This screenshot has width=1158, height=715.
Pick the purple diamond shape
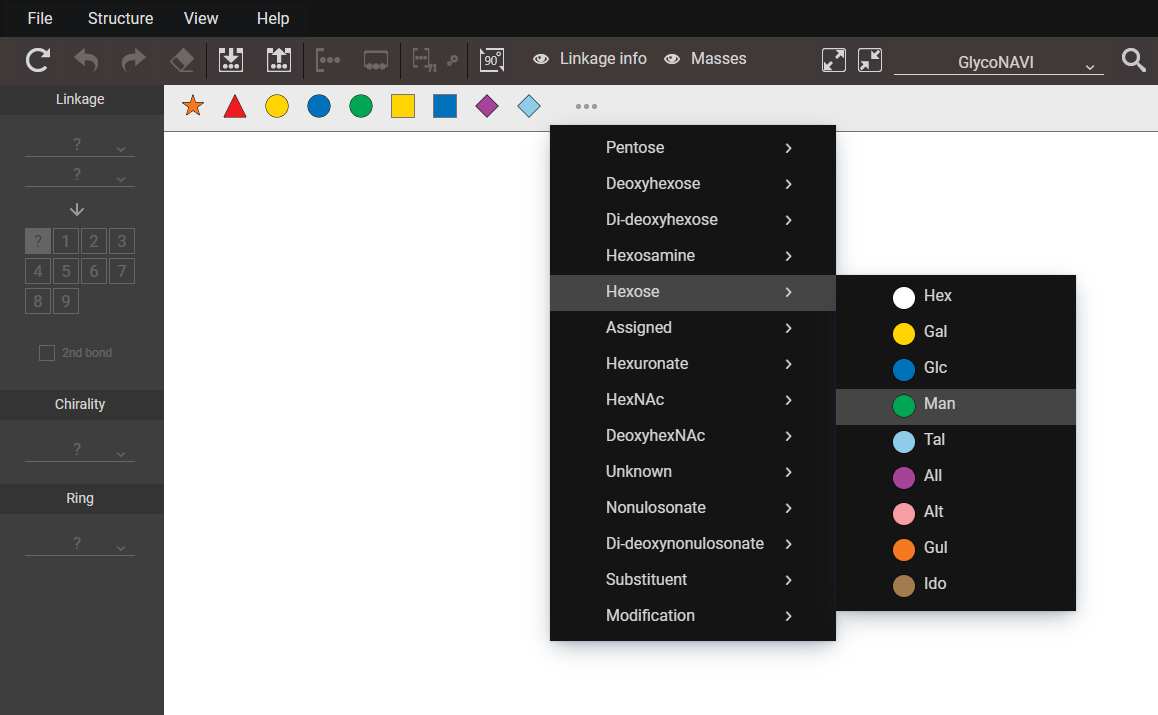coord(487,106)
